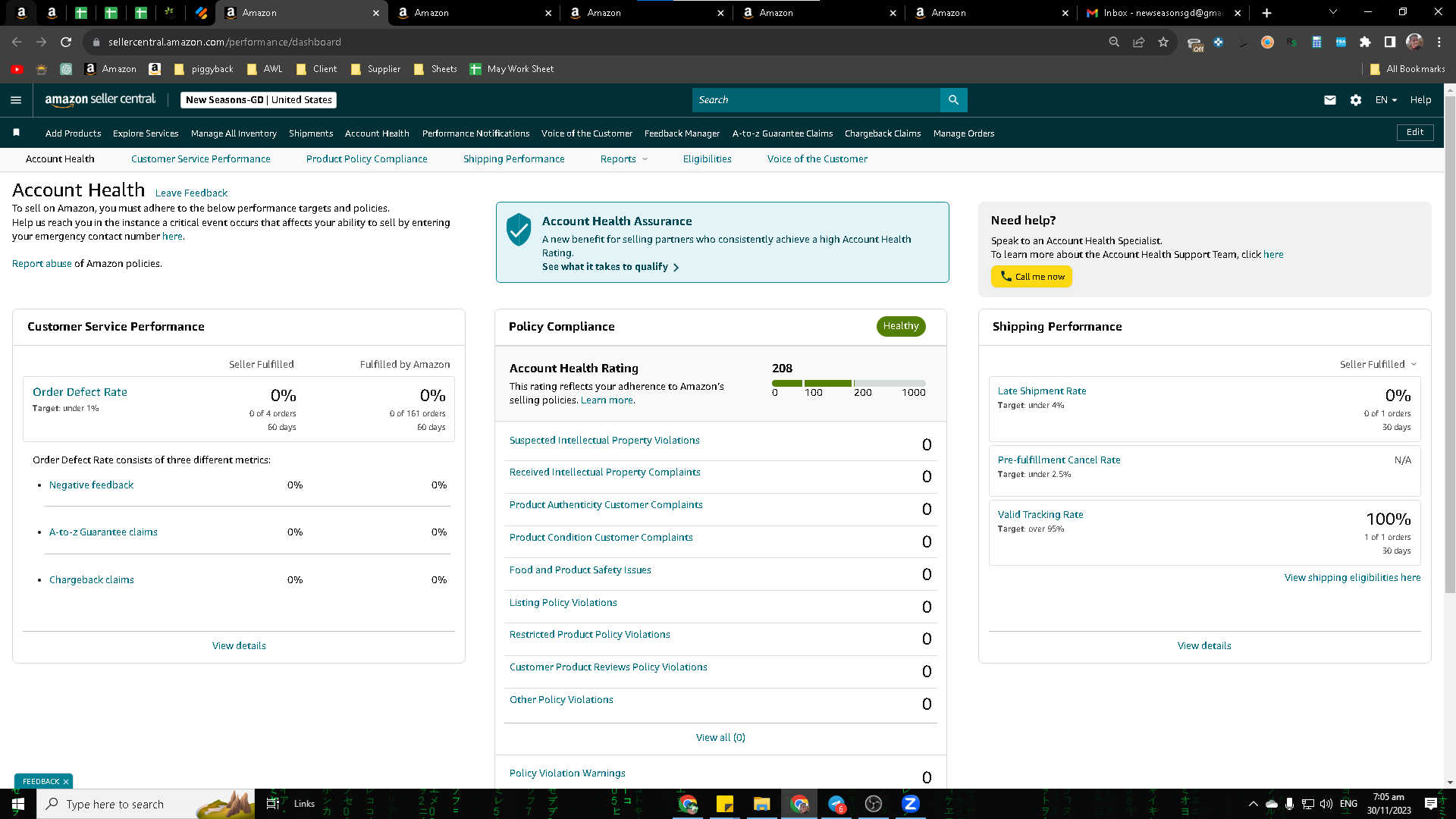Click Leave Feedback link
This screenshot has width=1456, height=819.
[x=191, y=193]
